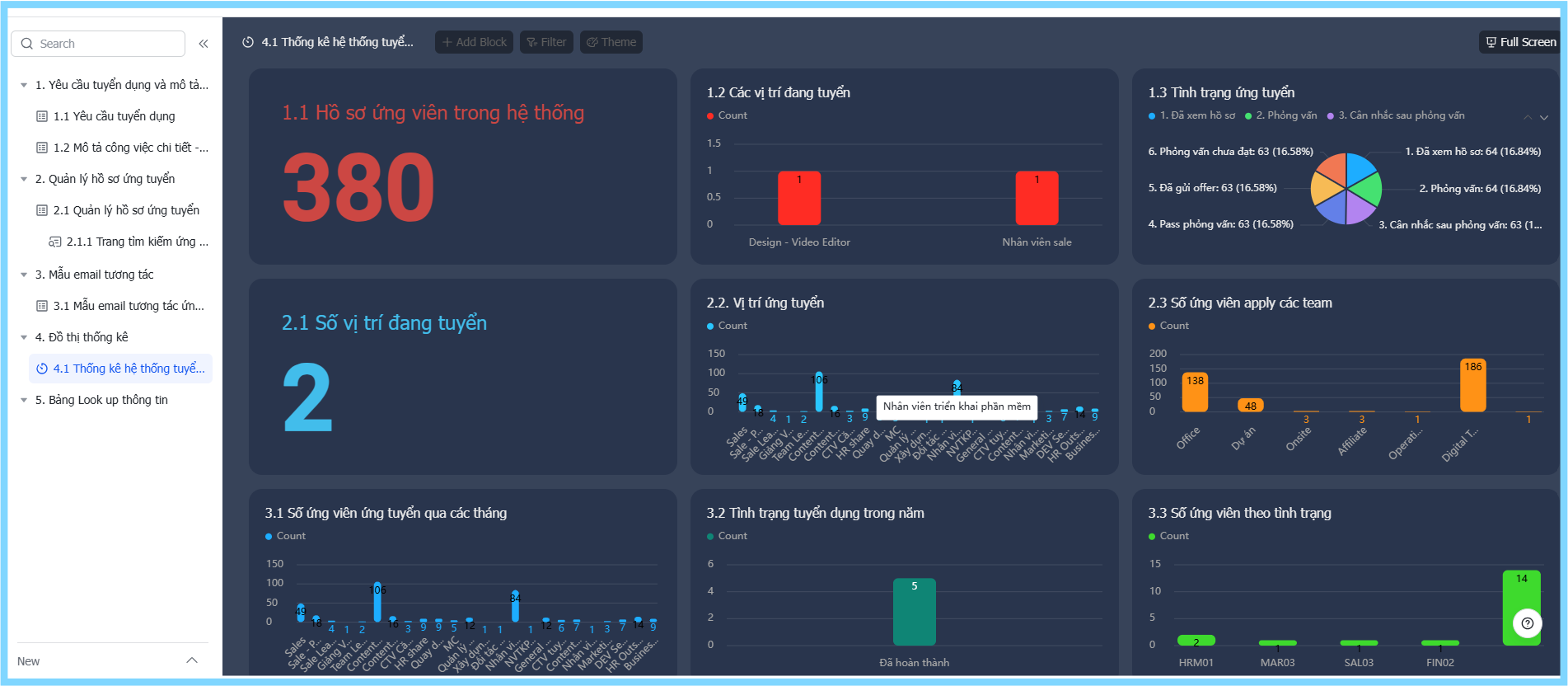
Task: Click the '2.1 Số vị trí đang tuyển' card title
Action: (384, 323)
